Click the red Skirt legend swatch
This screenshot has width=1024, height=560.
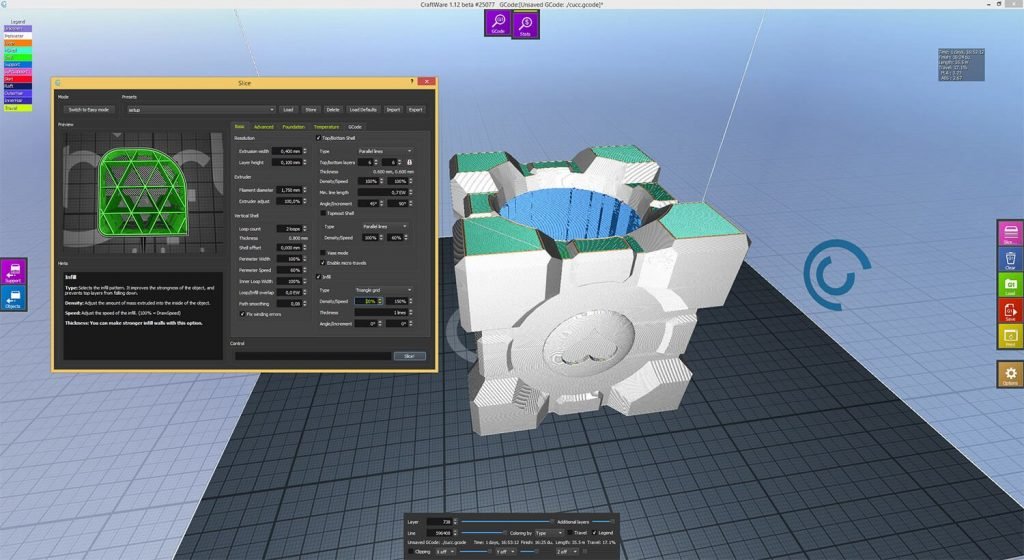click(17, 79)
